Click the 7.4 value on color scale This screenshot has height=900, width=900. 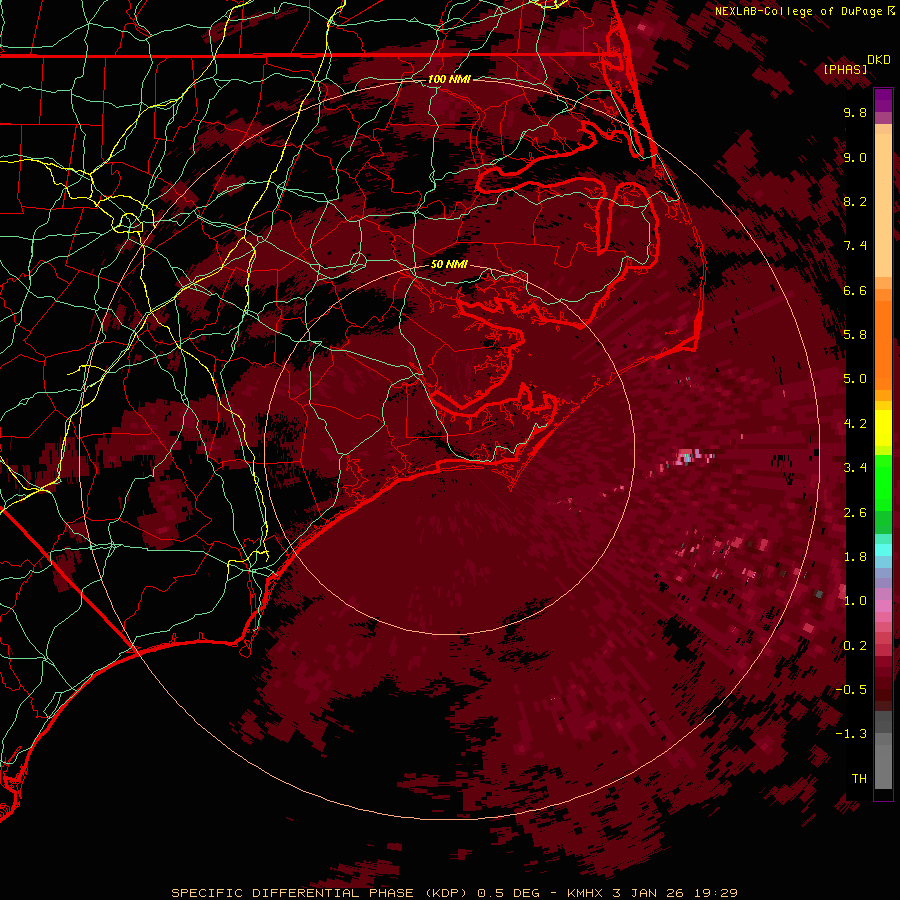coord(855,246)
